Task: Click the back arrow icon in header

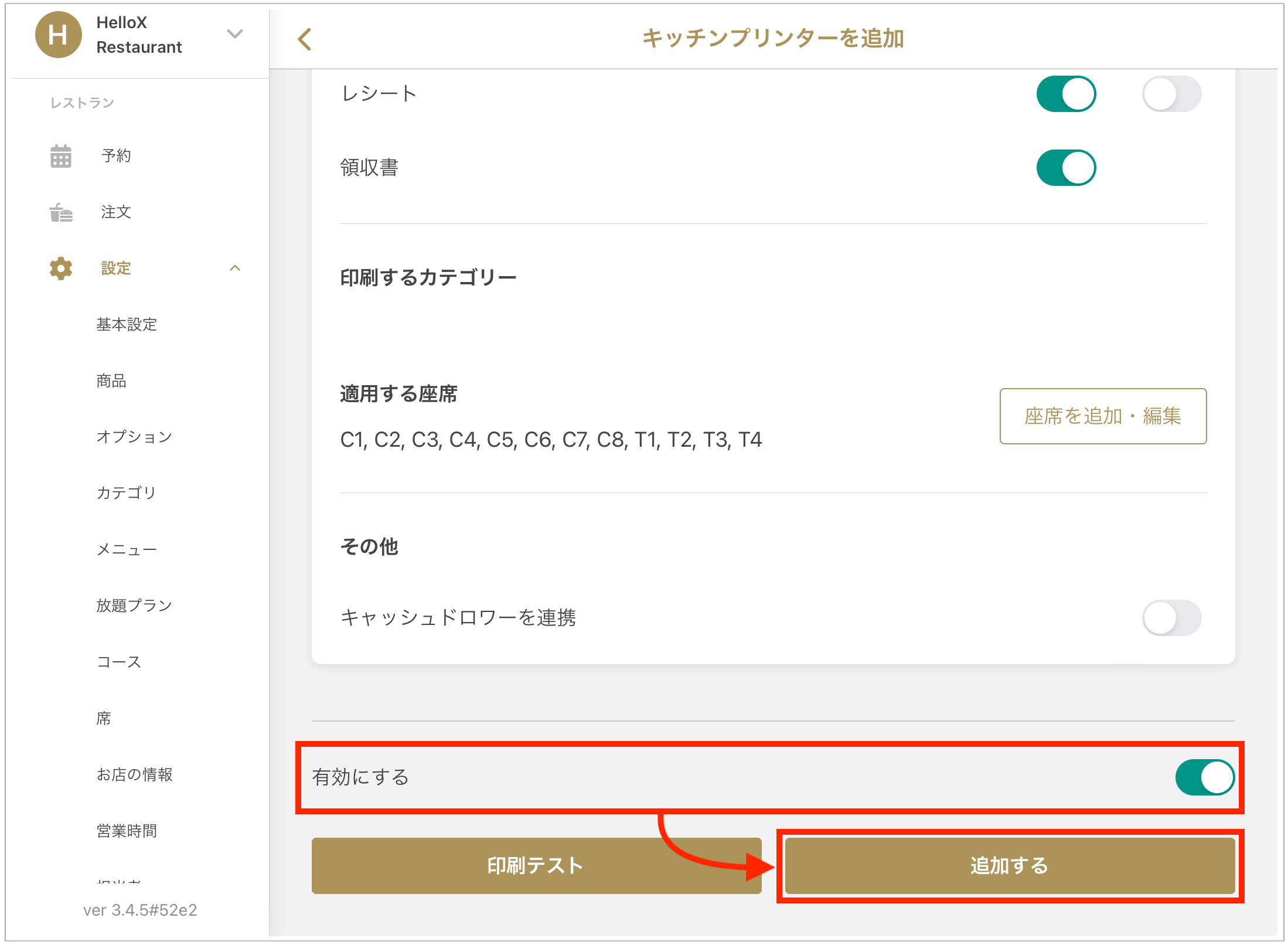Action: click(305, 39)
